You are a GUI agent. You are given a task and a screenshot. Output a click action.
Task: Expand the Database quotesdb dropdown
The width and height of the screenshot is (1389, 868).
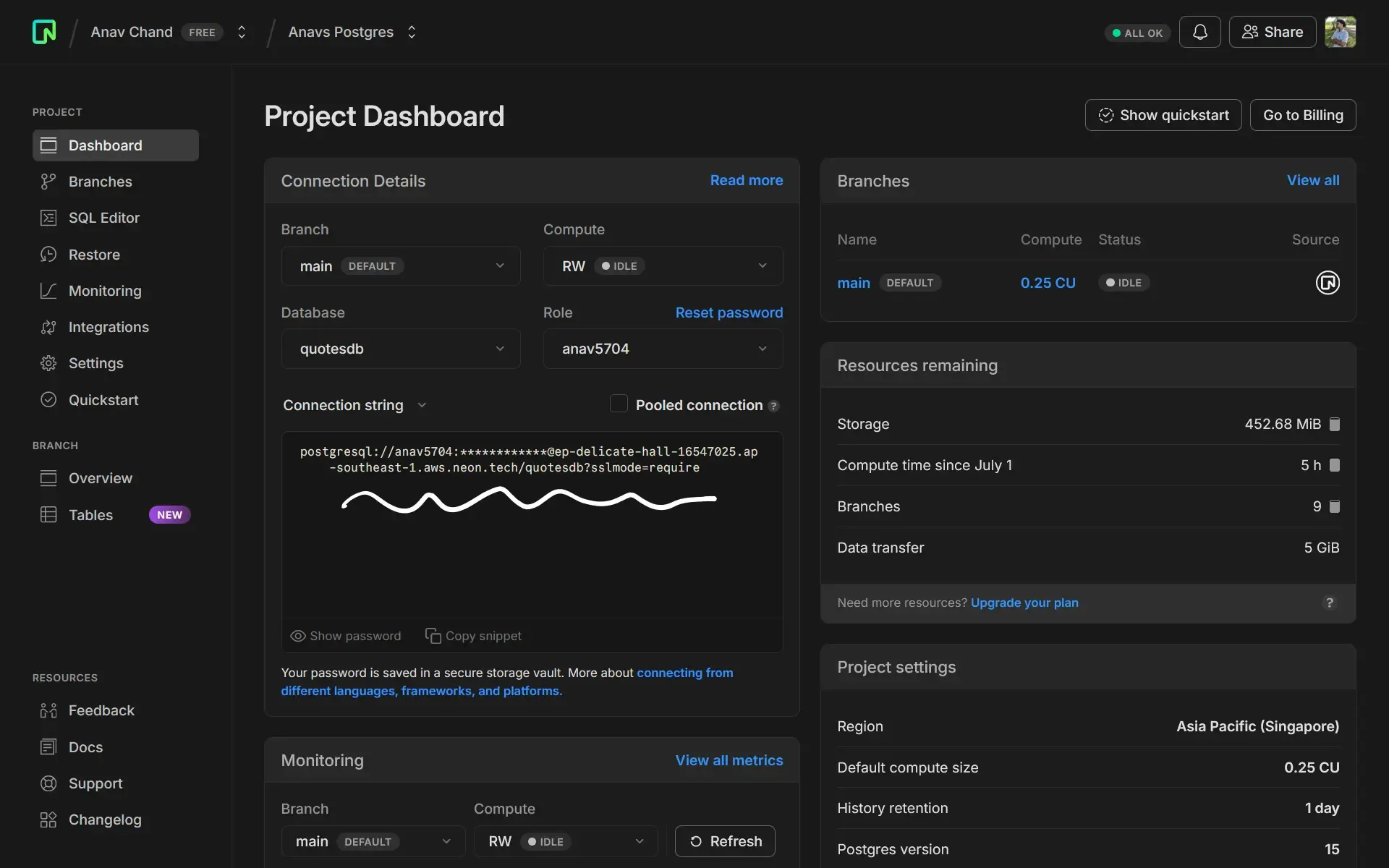(x=400, y=349)
